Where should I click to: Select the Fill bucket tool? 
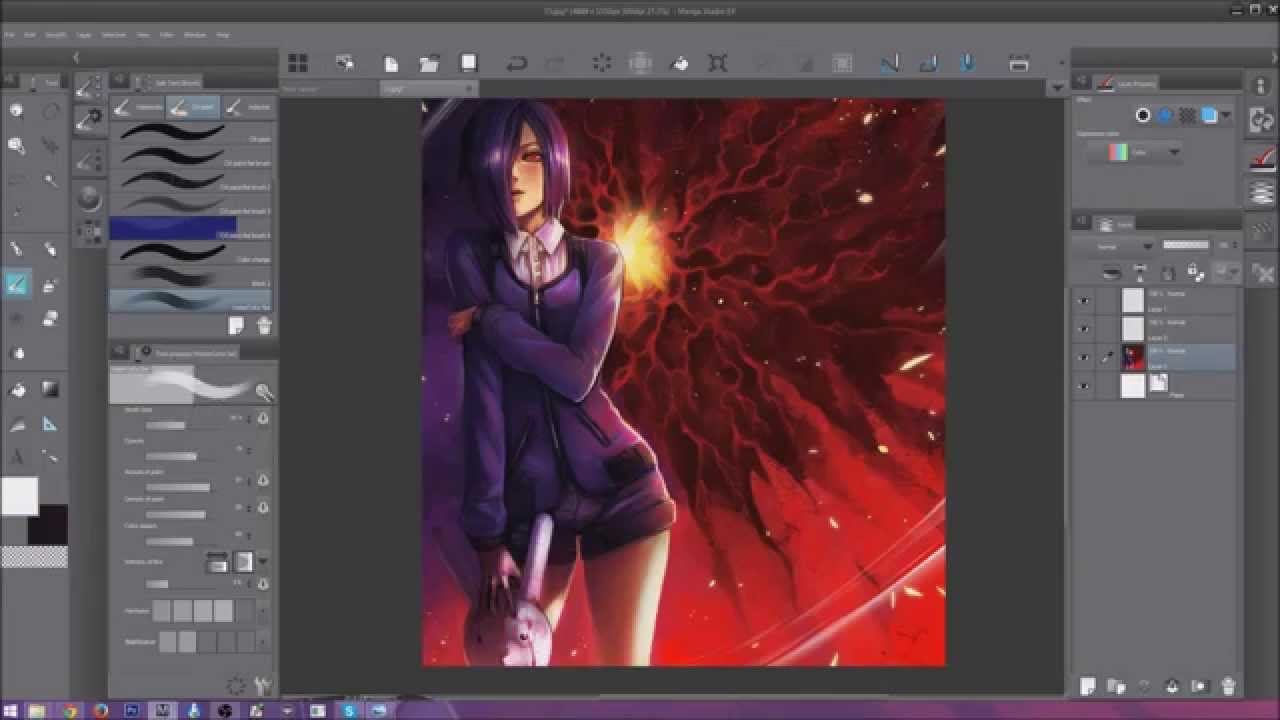(17, 389)
